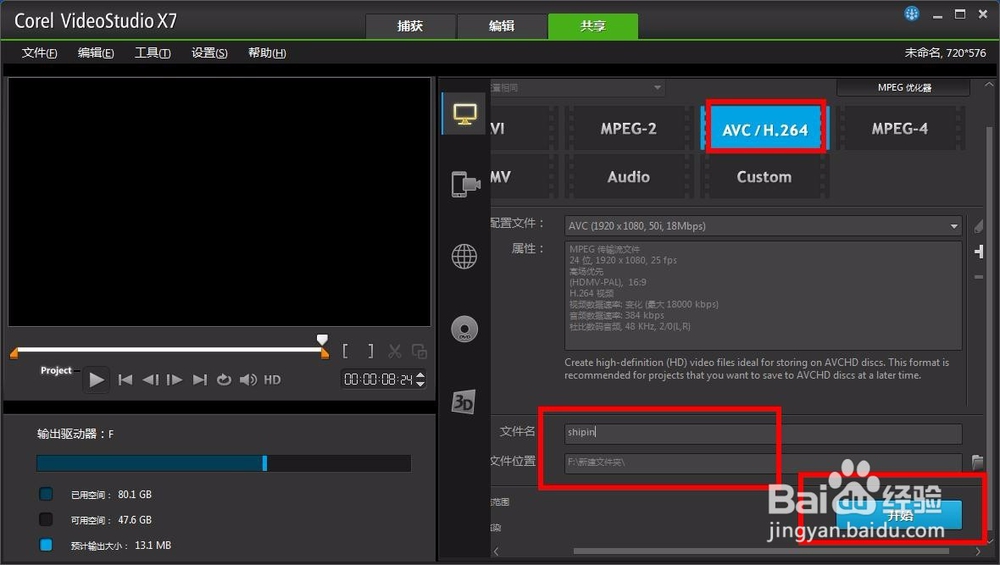Image resolution: width=1000 pixels, height=565 pixels.
Task: Choose the Custom format
Action: (764, 177)
